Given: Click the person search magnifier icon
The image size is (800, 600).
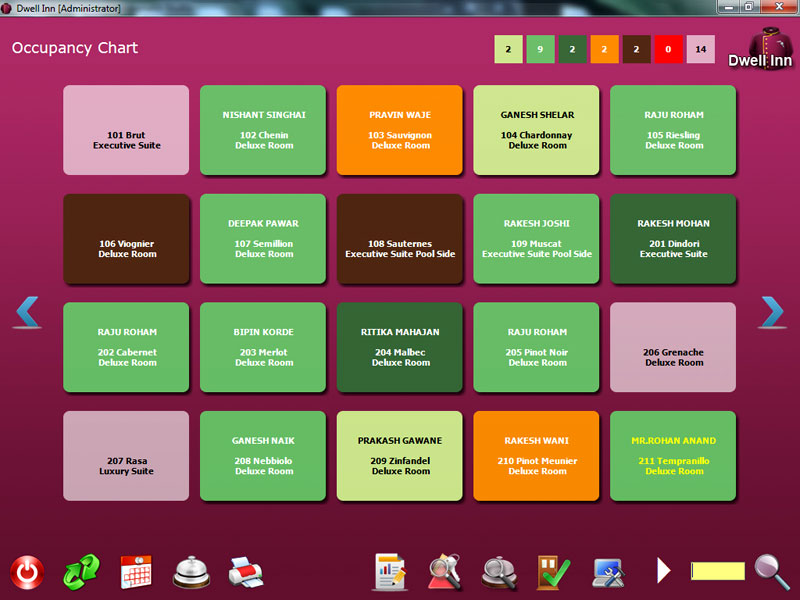Looking at the screenshot, I should (445, 571).
